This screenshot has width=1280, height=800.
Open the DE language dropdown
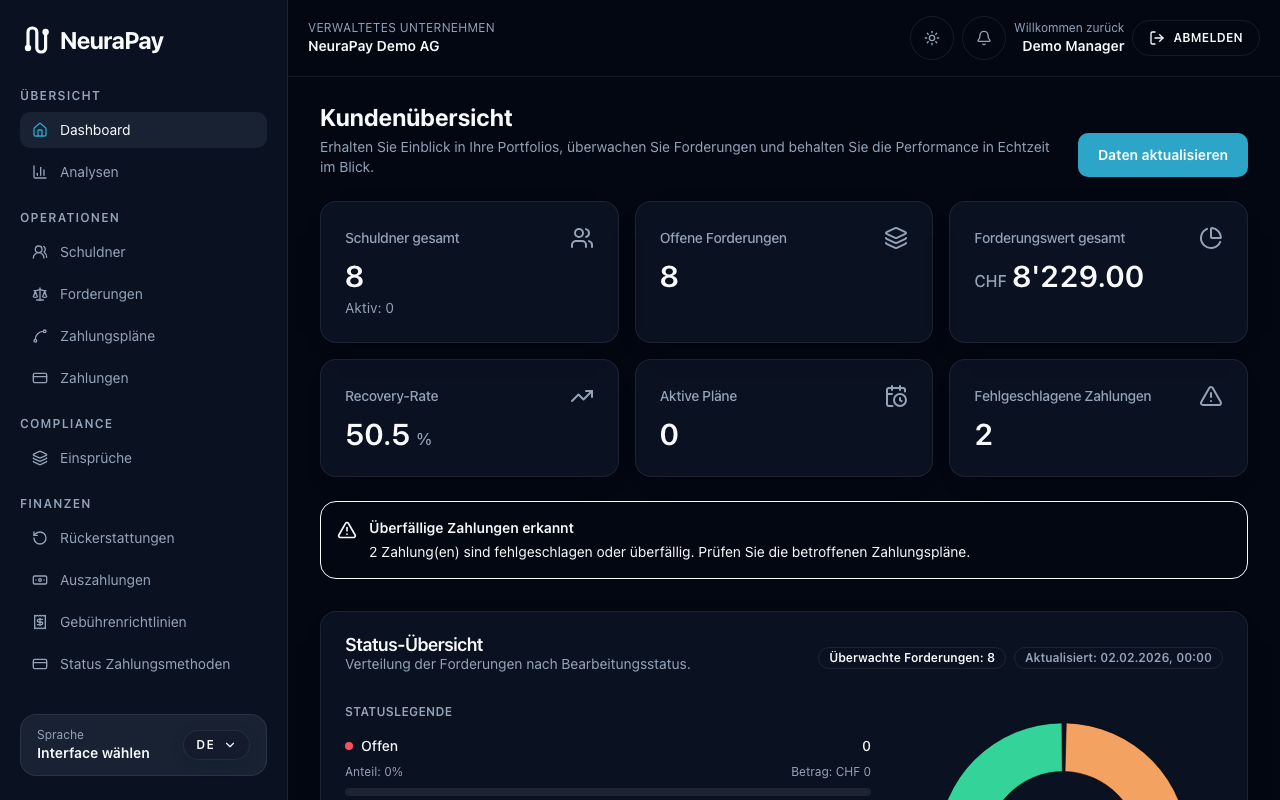[216, 745]
